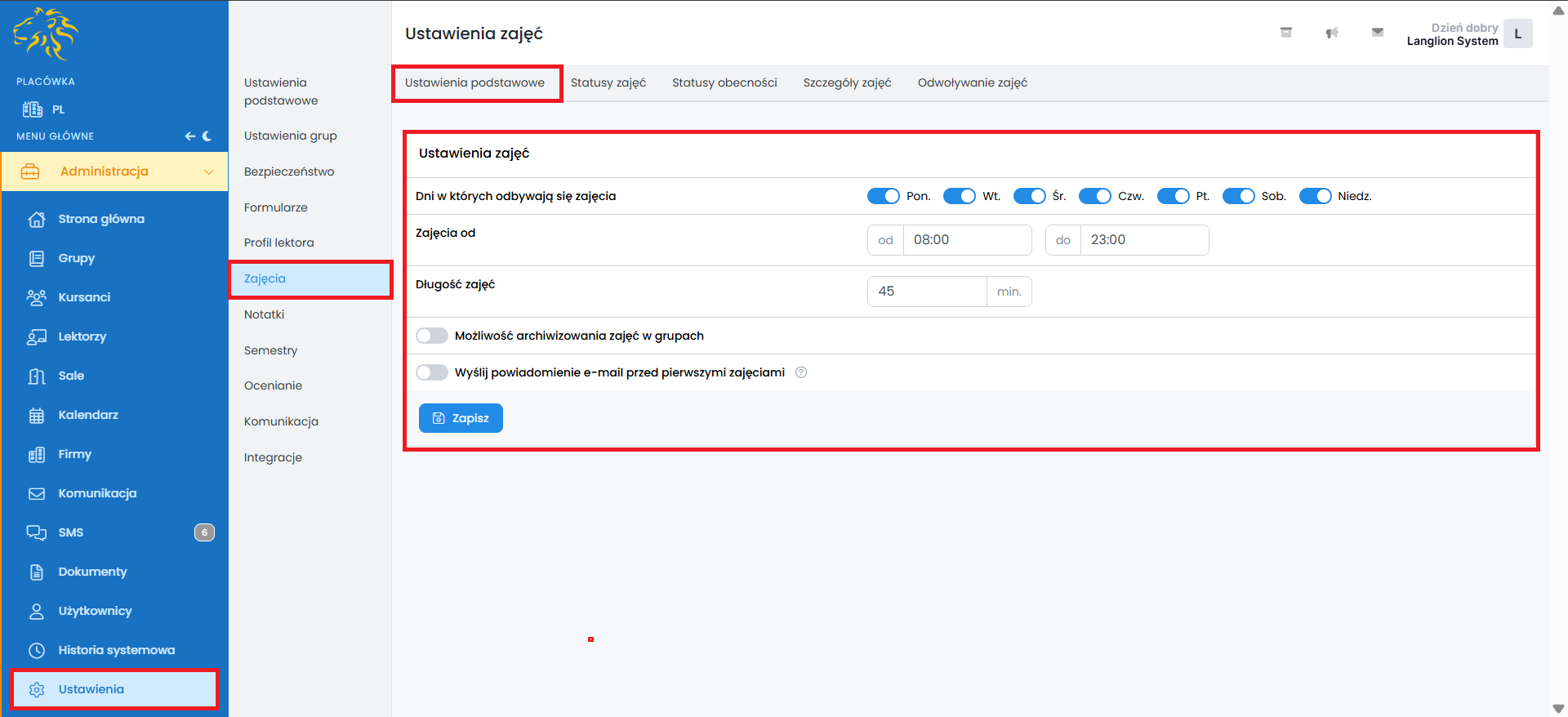Screen dimensions: 1568x717
Task: Click the Langlion lion logo
Action: tap(46, 34)
